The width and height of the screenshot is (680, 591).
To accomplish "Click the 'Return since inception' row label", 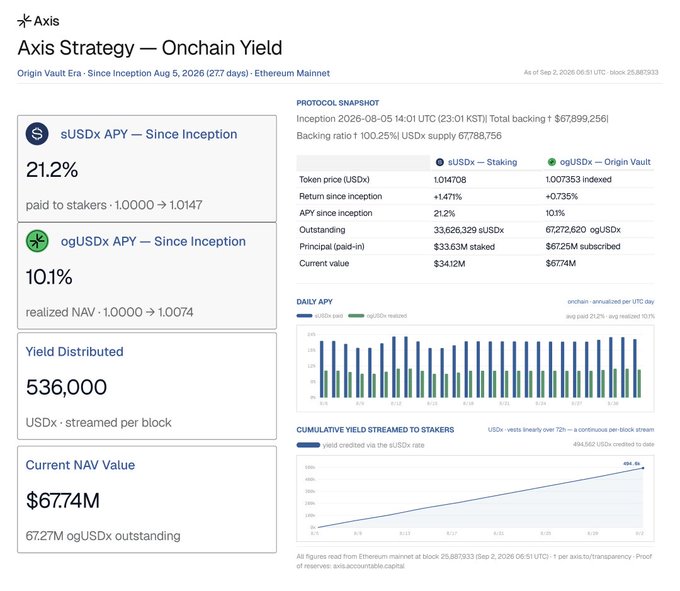I will (x=340, y=196).
